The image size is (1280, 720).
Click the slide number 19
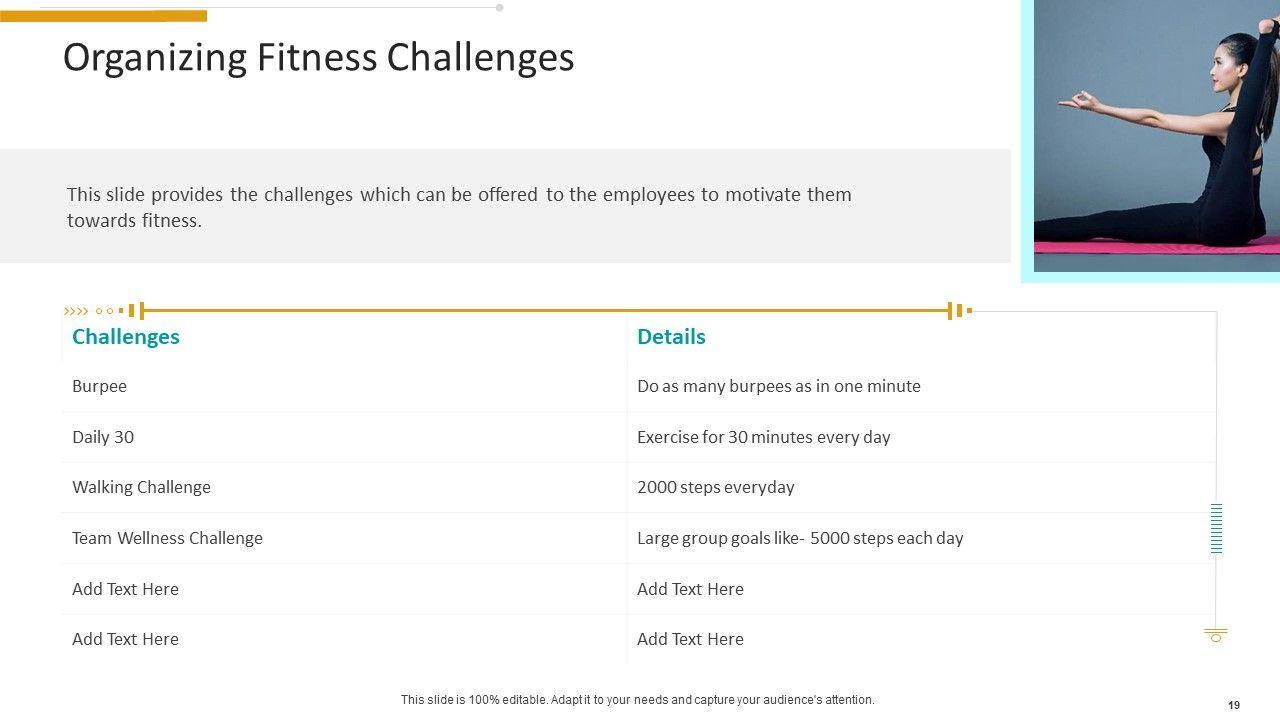[1234, 705]
